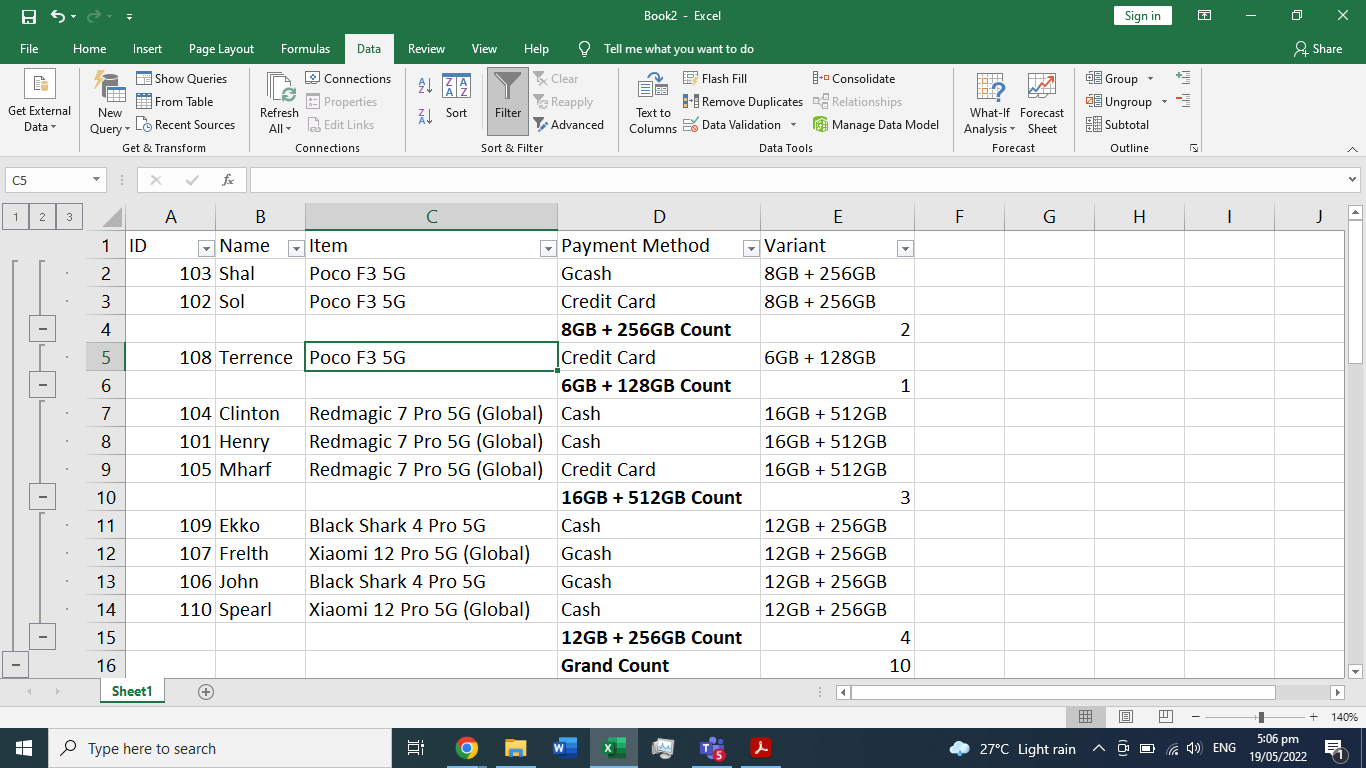
Task: Click the Save icon in title bar
Action: point(28,16)
